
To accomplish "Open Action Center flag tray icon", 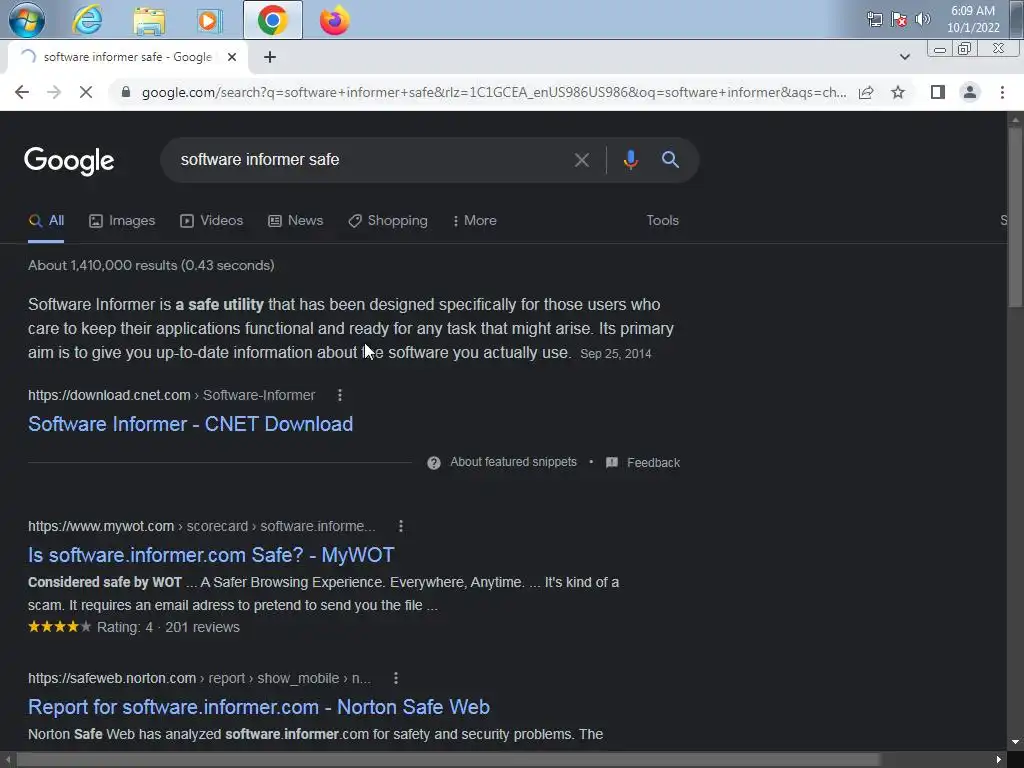I will [899, 20].
